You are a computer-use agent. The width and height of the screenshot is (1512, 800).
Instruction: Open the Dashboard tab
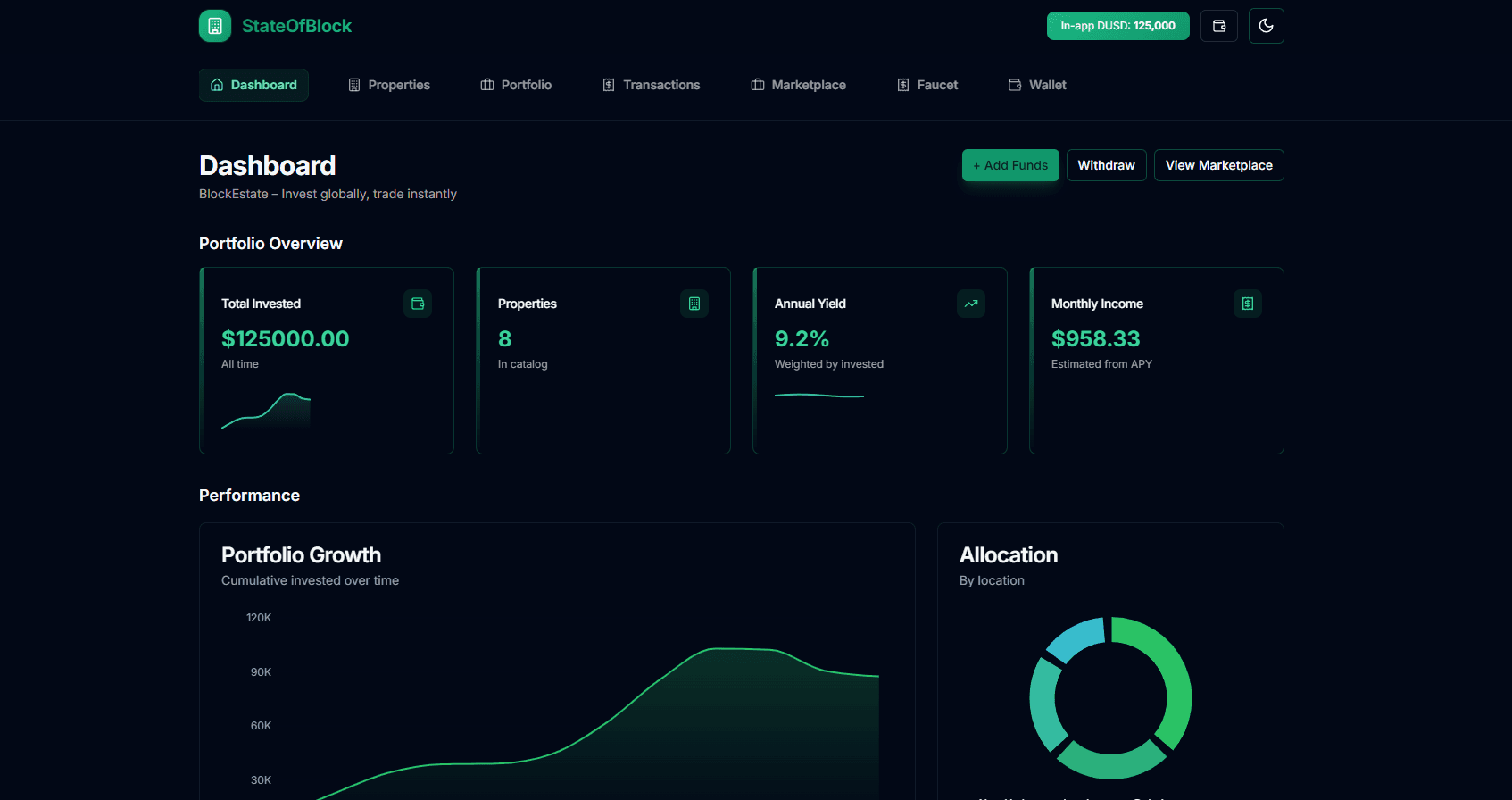tap(253, 85)
